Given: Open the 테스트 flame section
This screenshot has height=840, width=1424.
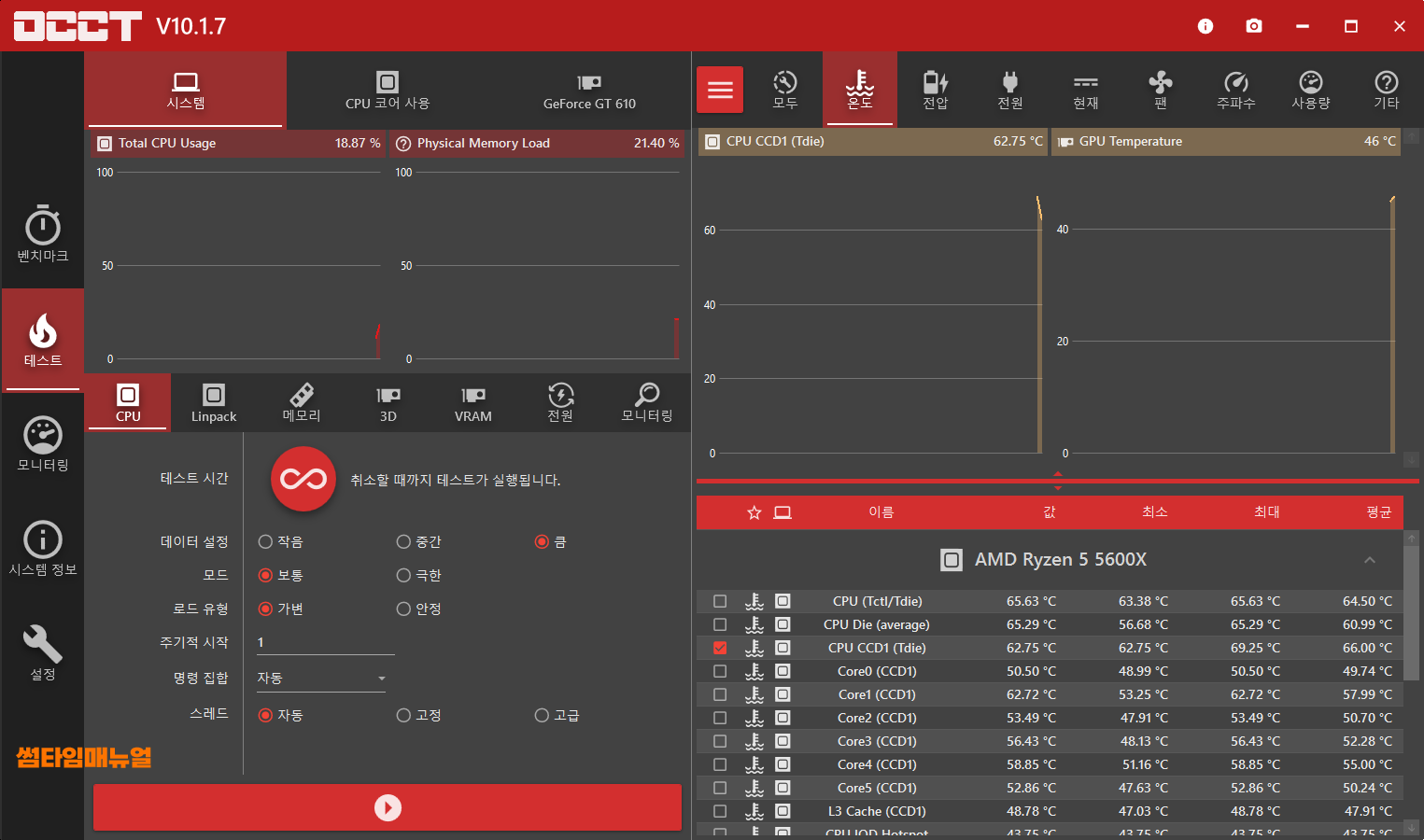Looking at the screenshot, I should coord(43,340).
